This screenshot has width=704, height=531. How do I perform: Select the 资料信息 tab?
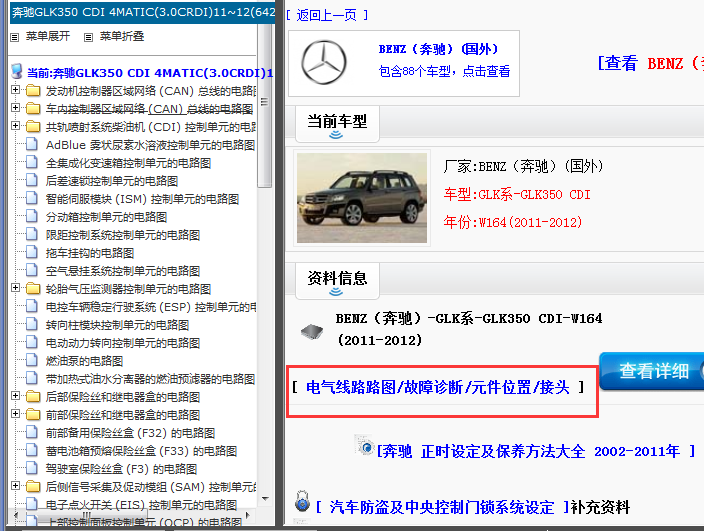(x=337, y=281)
